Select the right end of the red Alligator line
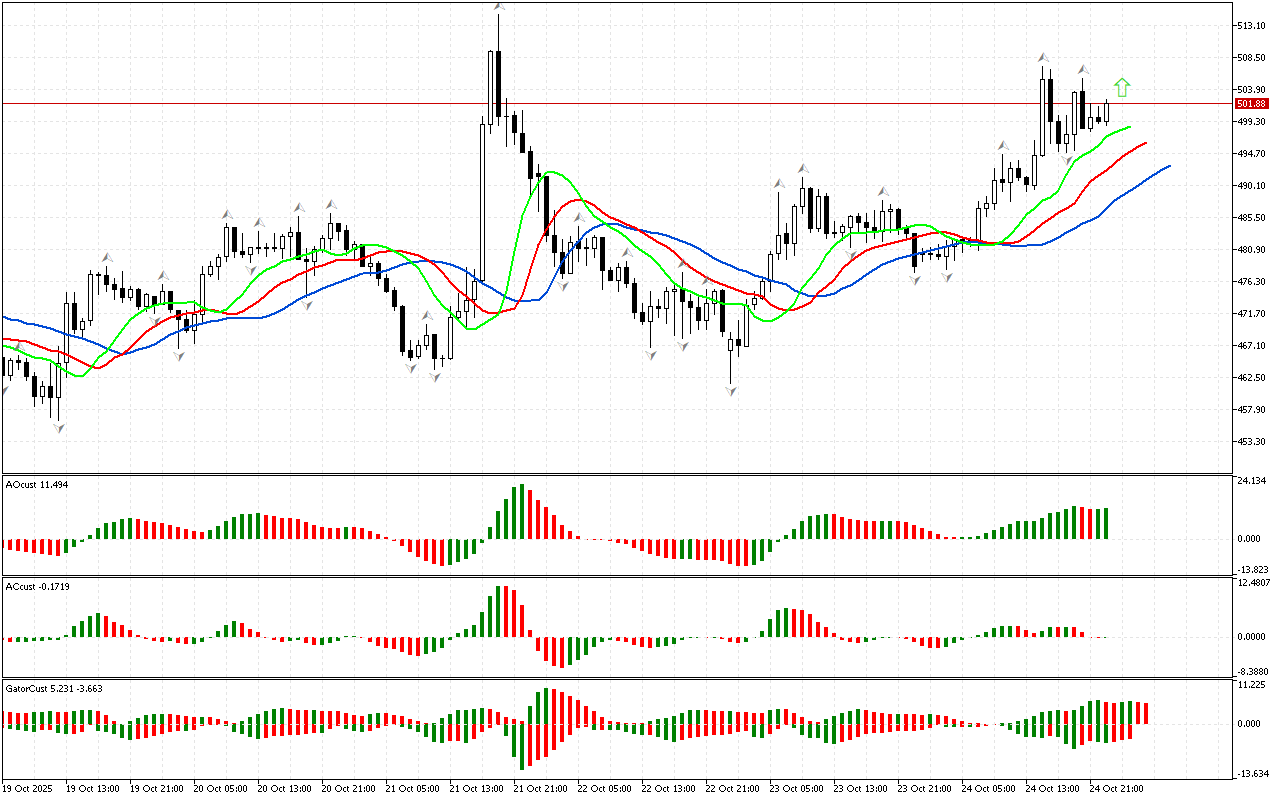1280x800 pixels. [1145, 143]
